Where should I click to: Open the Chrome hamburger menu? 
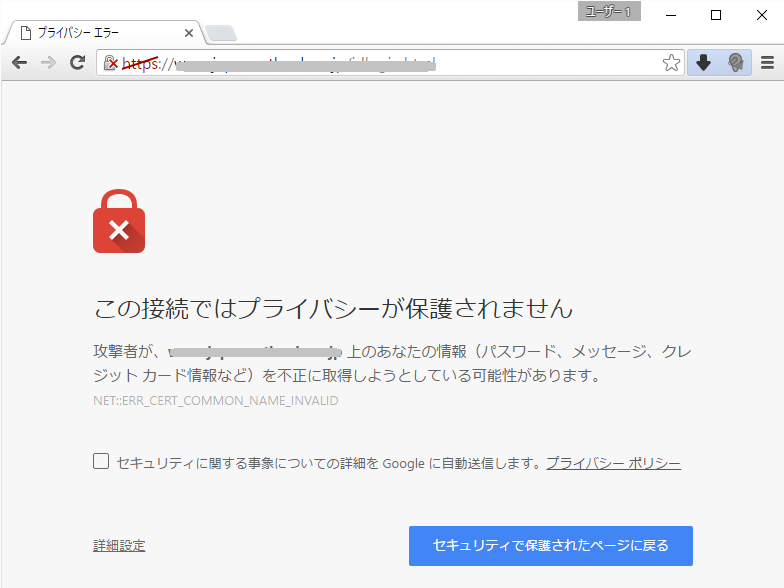coord(768,63)
